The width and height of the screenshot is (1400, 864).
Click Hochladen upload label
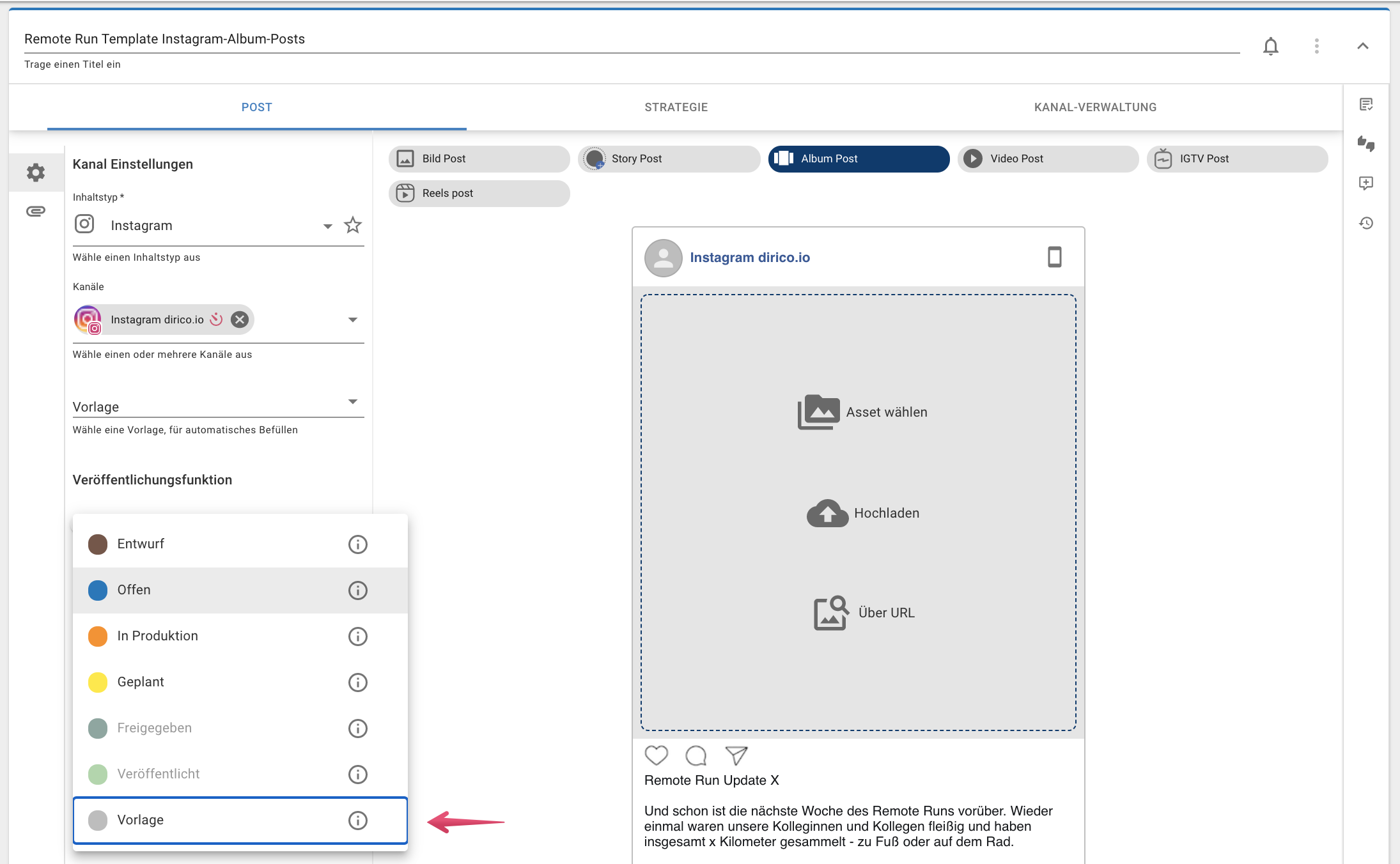coord(887,513)
